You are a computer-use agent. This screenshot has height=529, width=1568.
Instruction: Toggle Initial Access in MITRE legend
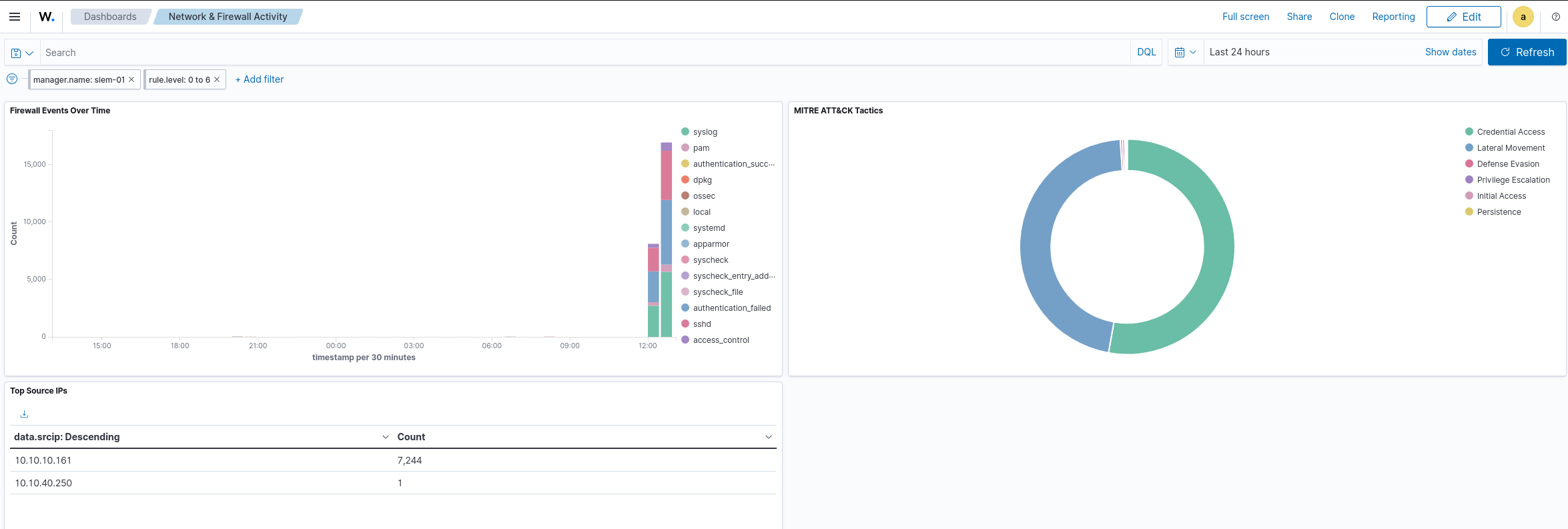pos(1501,196)
